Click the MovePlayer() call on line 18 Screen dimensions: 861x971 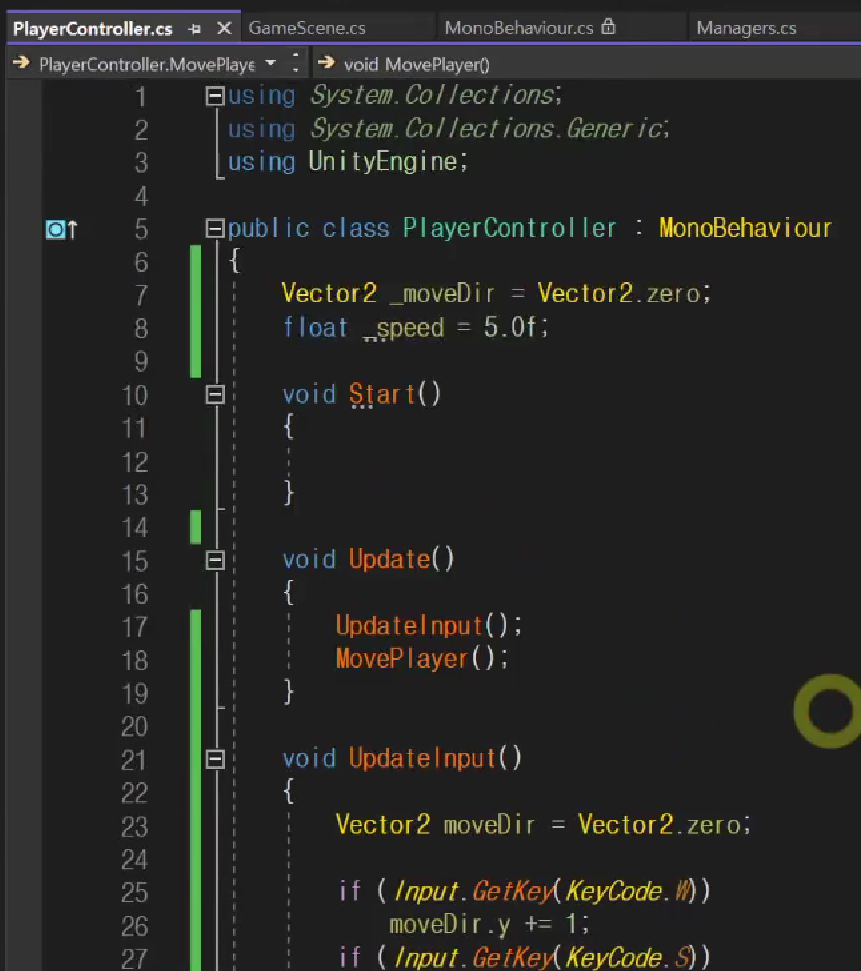tap(401, 660)
